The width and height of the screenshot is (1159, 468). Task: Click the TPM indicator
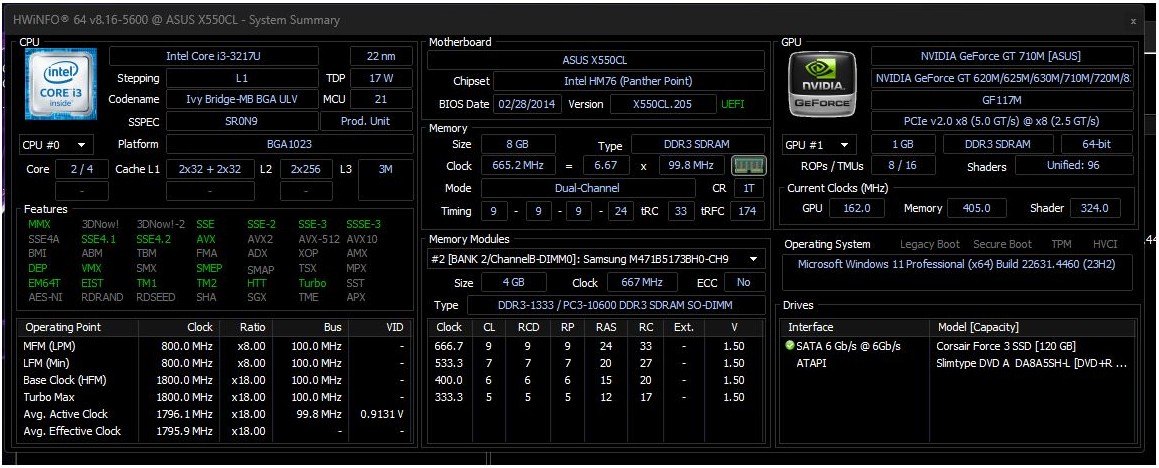point(1061,244)
